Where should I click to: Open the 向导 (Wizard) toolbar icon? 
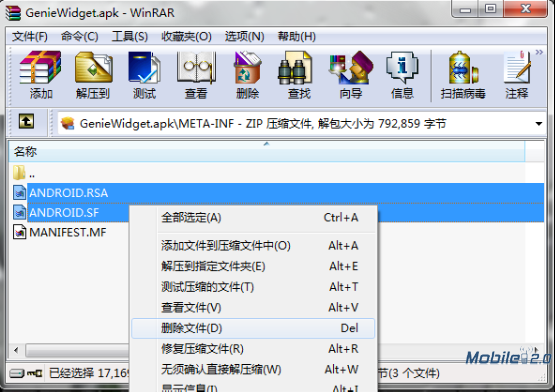click(351, 67)
